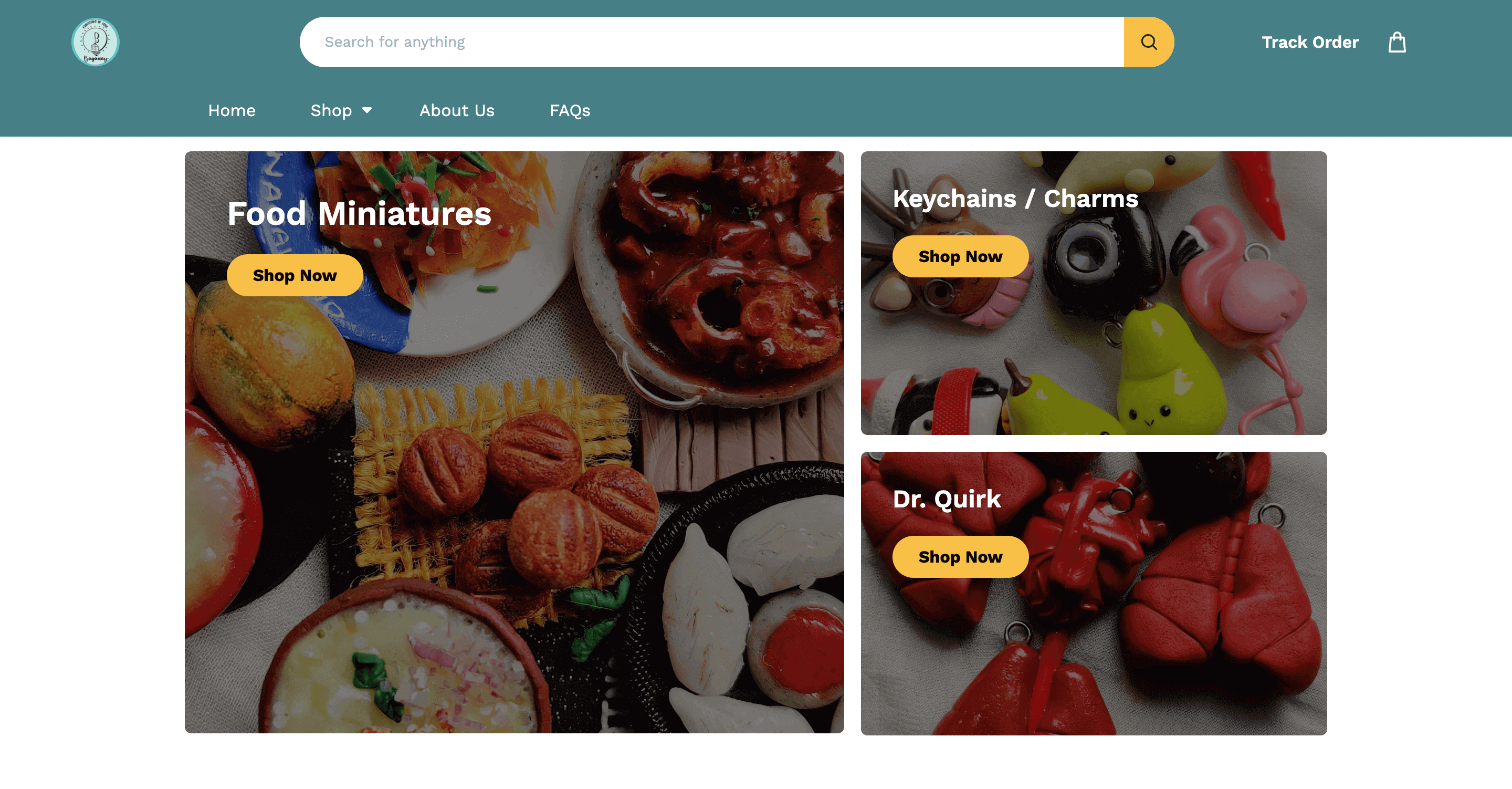The image size is (1512, 789).
Task: Click Shop Now under Food Miniatures
Action: tap(295, 275)
